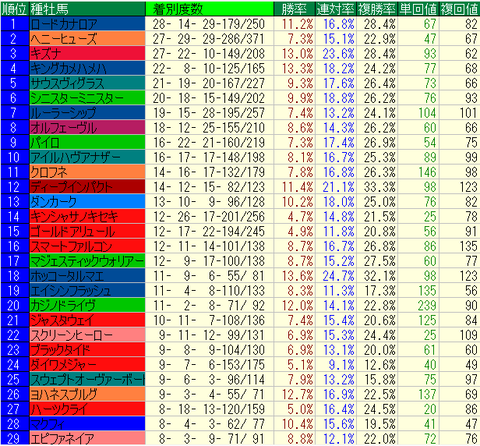Click the 複勝率 value 33.3% for ディープインパクト

click(x=380, y=187)
